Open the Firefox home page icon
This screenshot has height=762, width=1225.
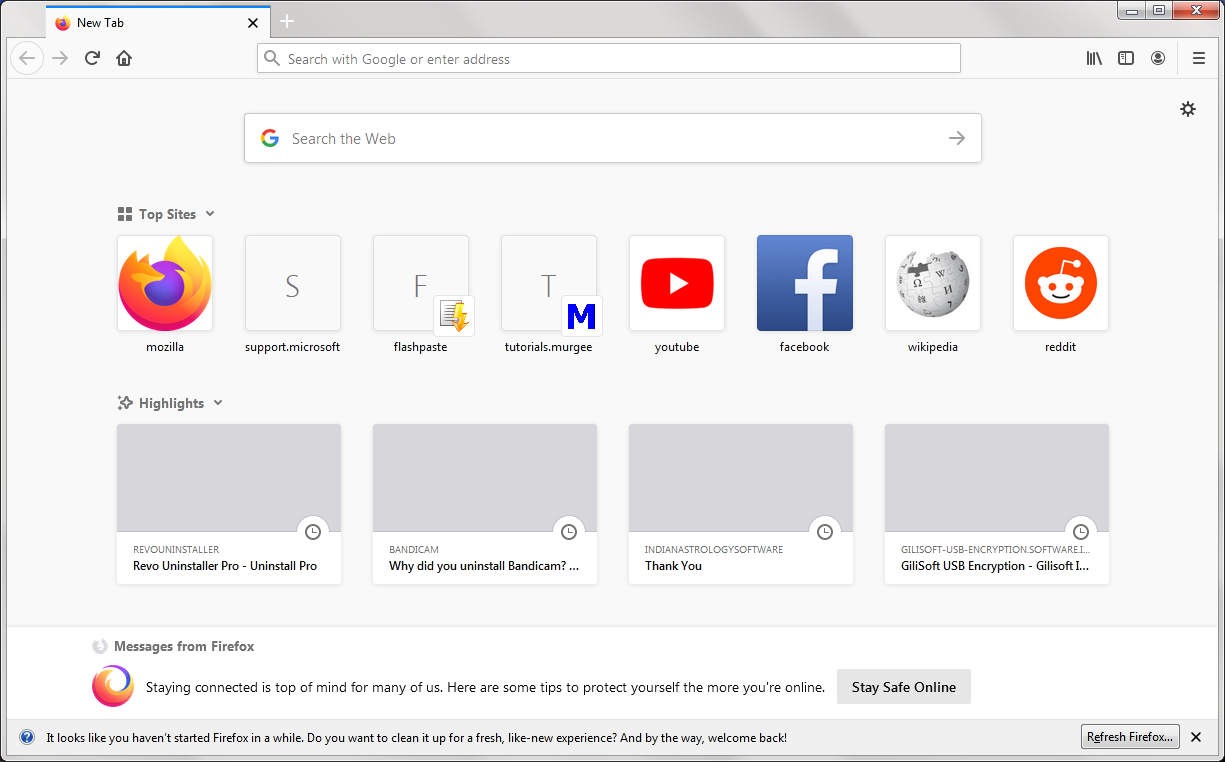coord(124,58)
